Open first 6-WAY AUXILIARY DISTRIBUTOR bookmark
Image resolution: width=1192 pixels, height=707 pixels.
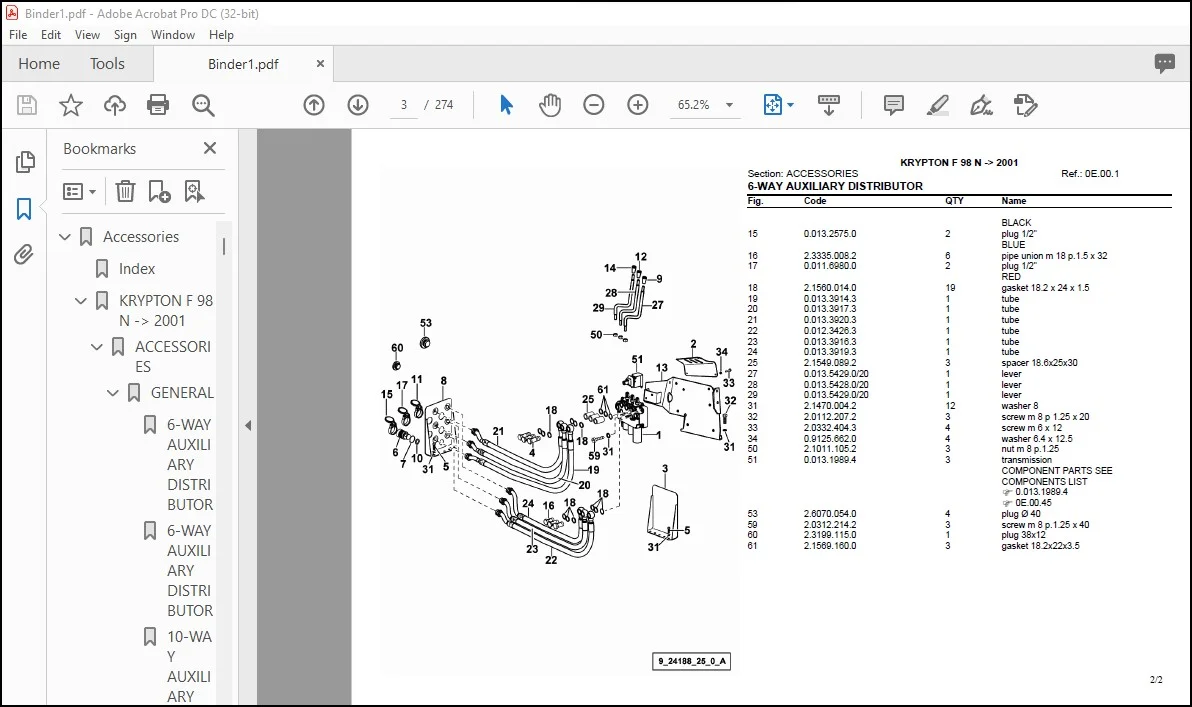coord(190,464)
